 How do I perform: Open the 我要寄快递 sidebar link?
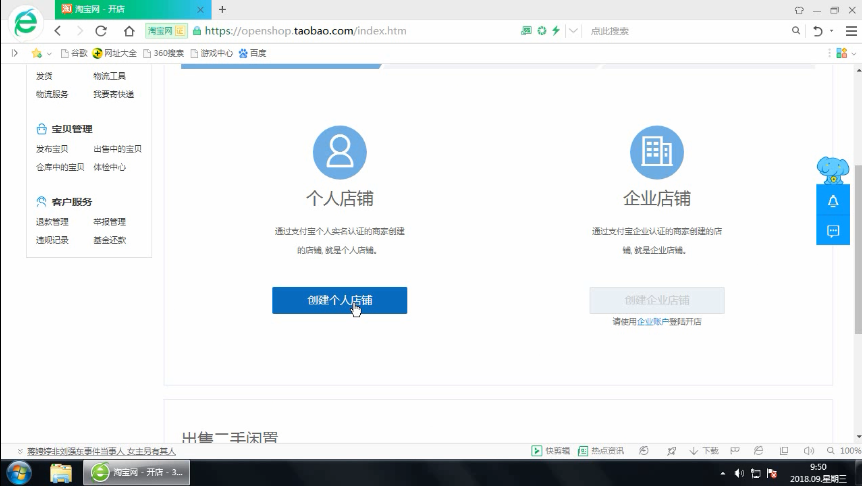click(x=113, y=94)
